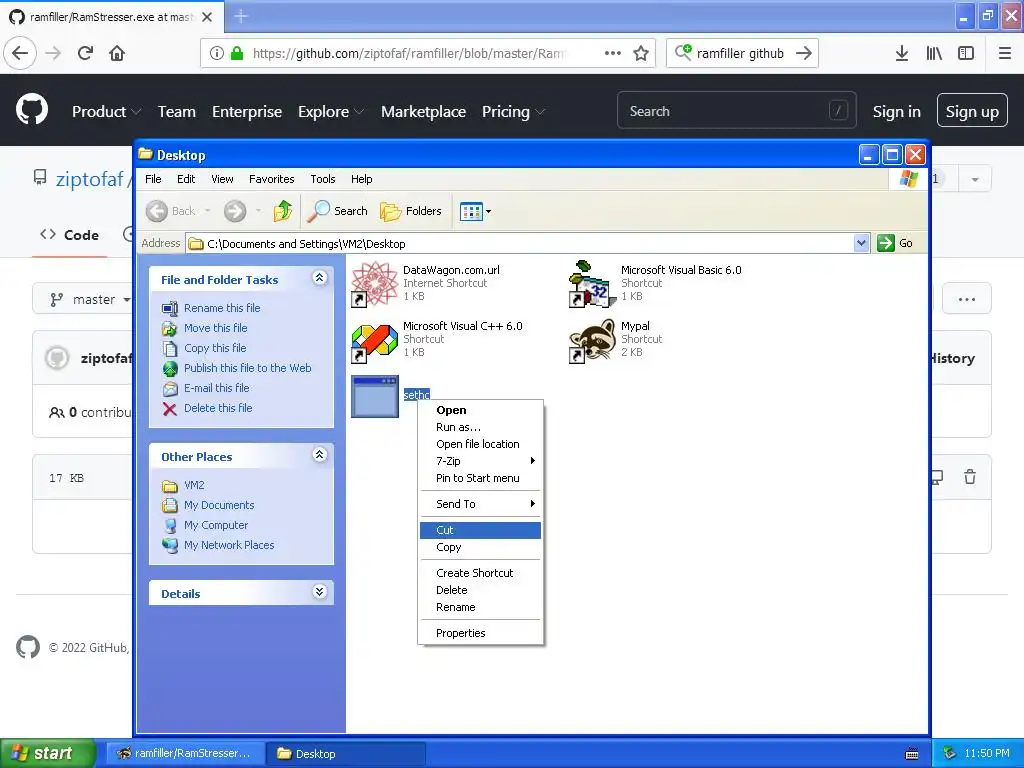Click Rename in the context menu
The height and width of the screenshot is (768, 1024).
click(x=480, y=607)
